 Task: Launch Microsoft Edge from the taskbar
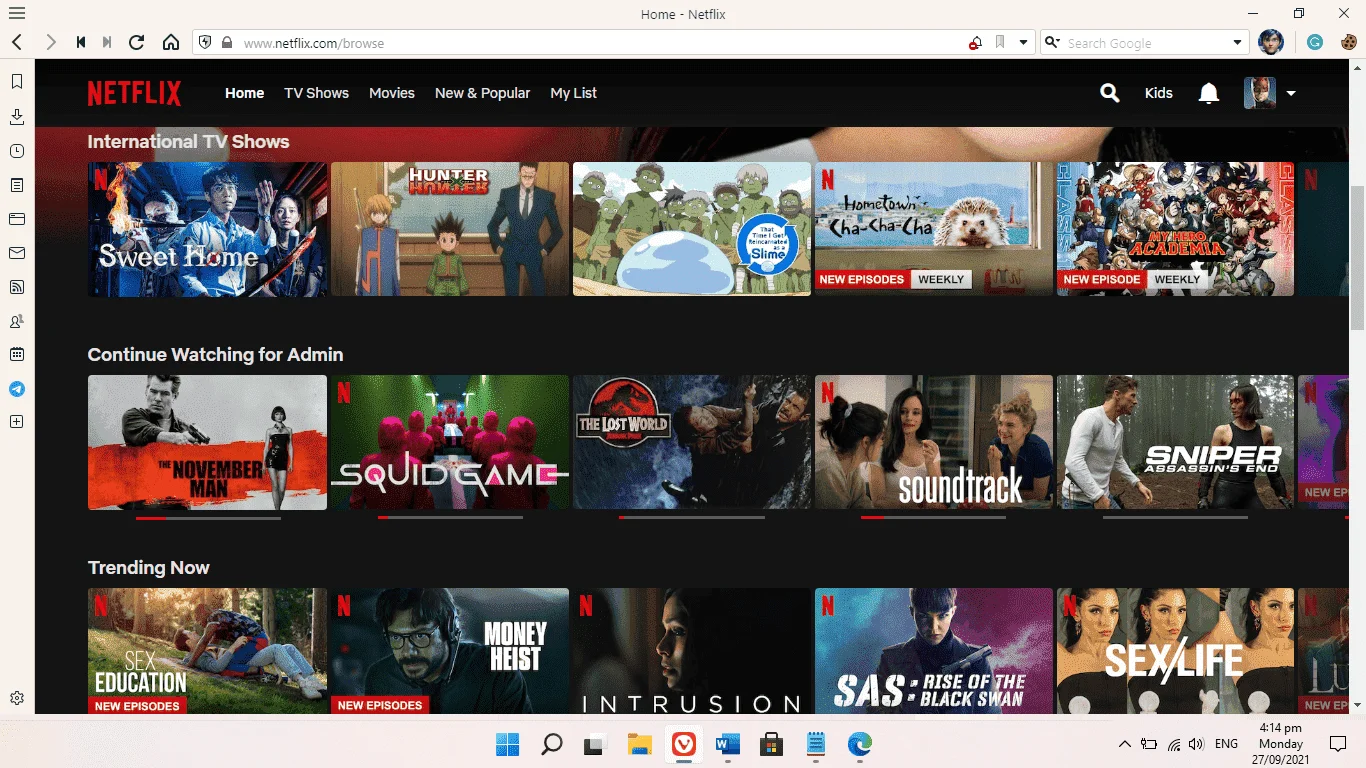click(x=859, y=744)
